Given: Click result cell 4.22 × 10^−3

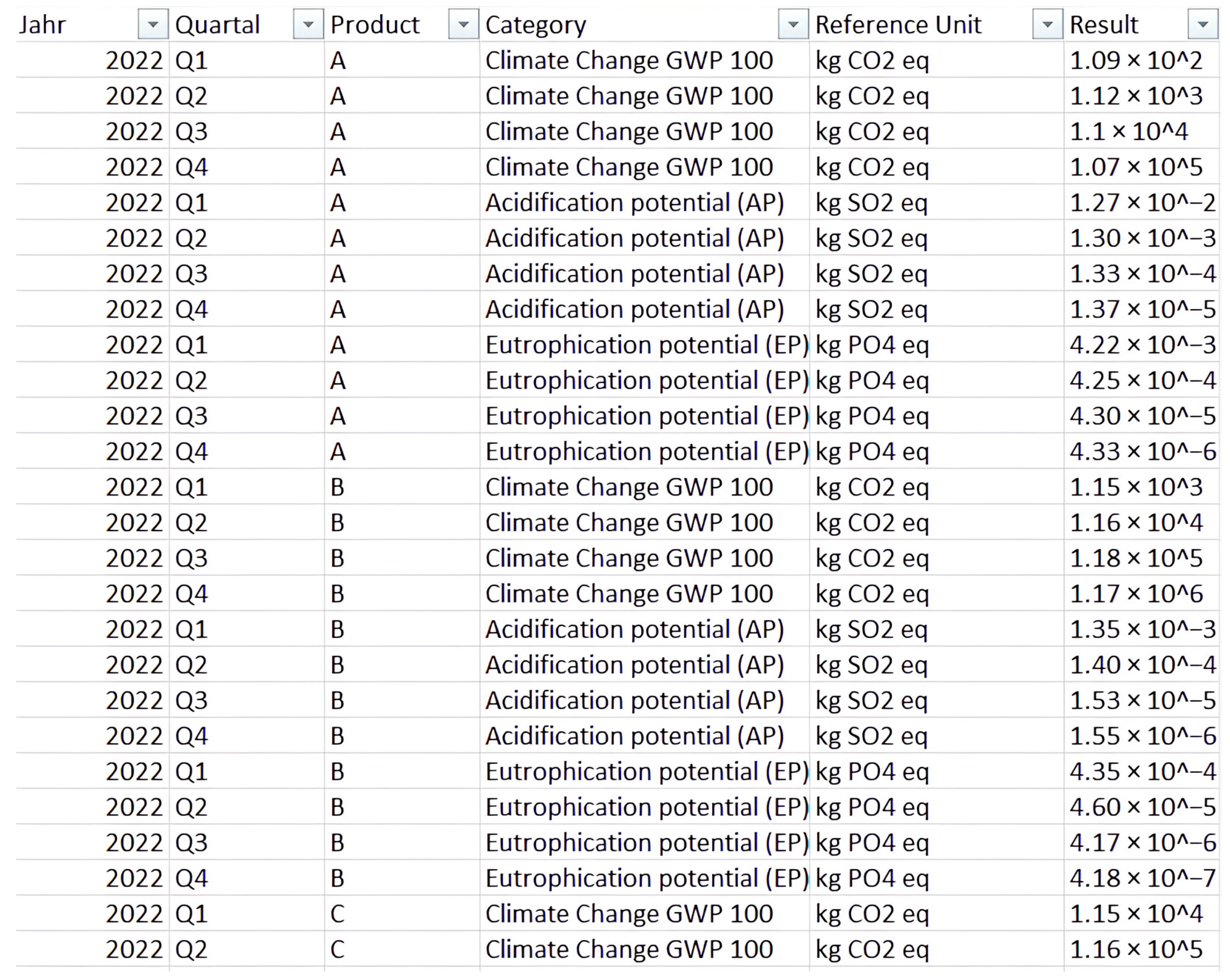Looking at the screenshot, I should pos(1141,345).
